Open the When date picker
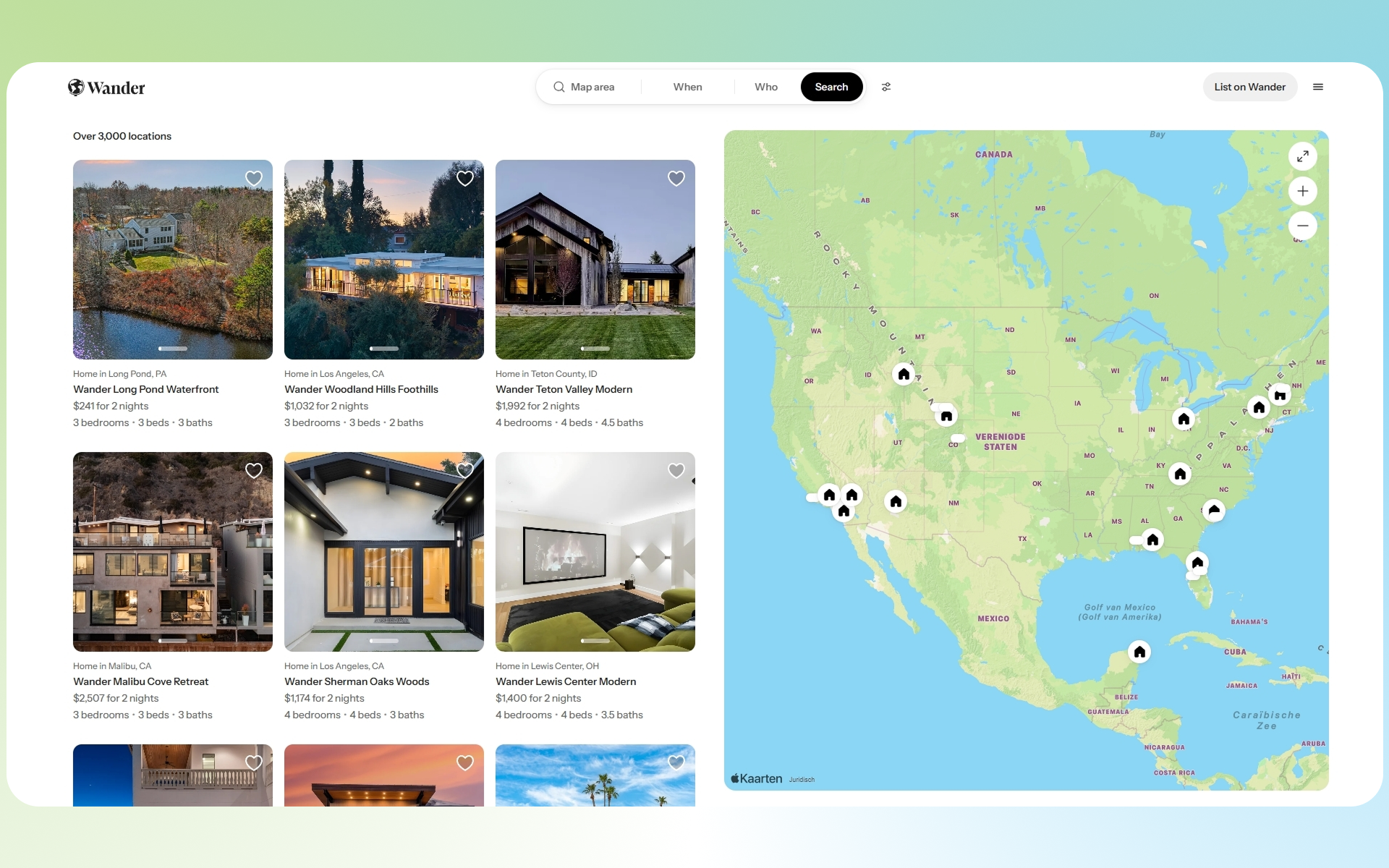 coord(687,87)
